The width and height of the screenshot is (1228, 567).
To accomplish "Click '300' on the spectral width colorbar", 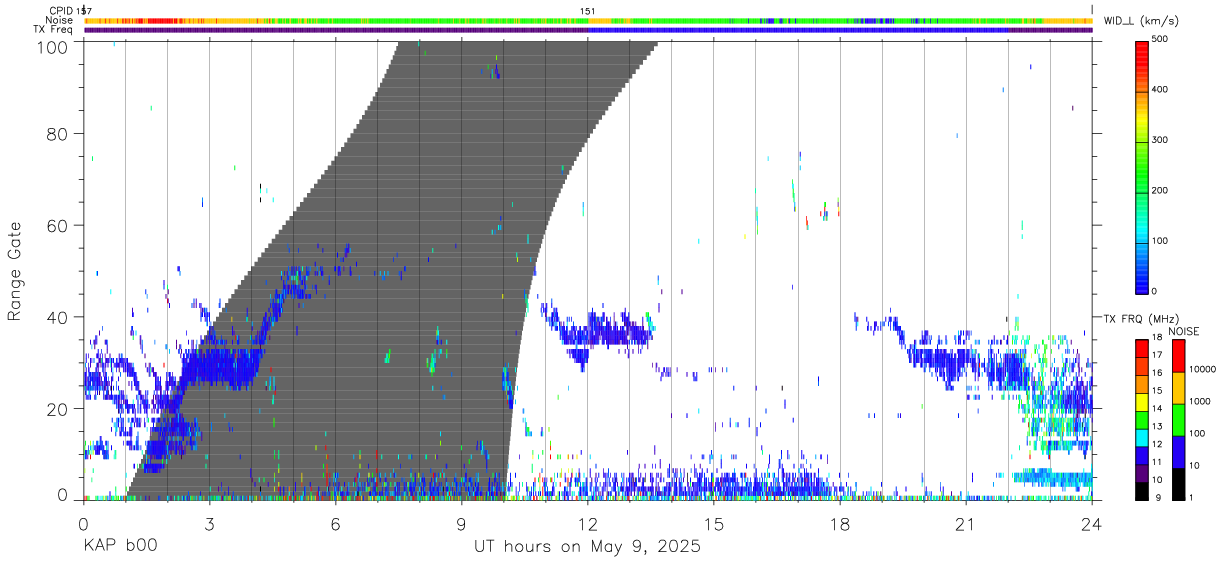I will coord(1159,140).
